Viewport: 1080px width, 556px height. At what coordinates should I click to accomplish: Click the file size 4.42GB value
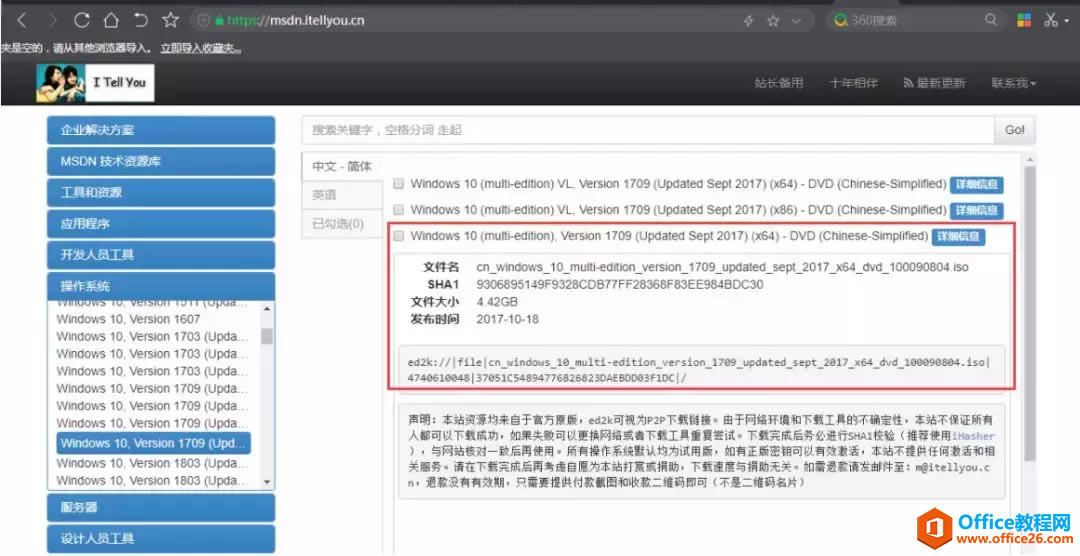coord(497,302)
